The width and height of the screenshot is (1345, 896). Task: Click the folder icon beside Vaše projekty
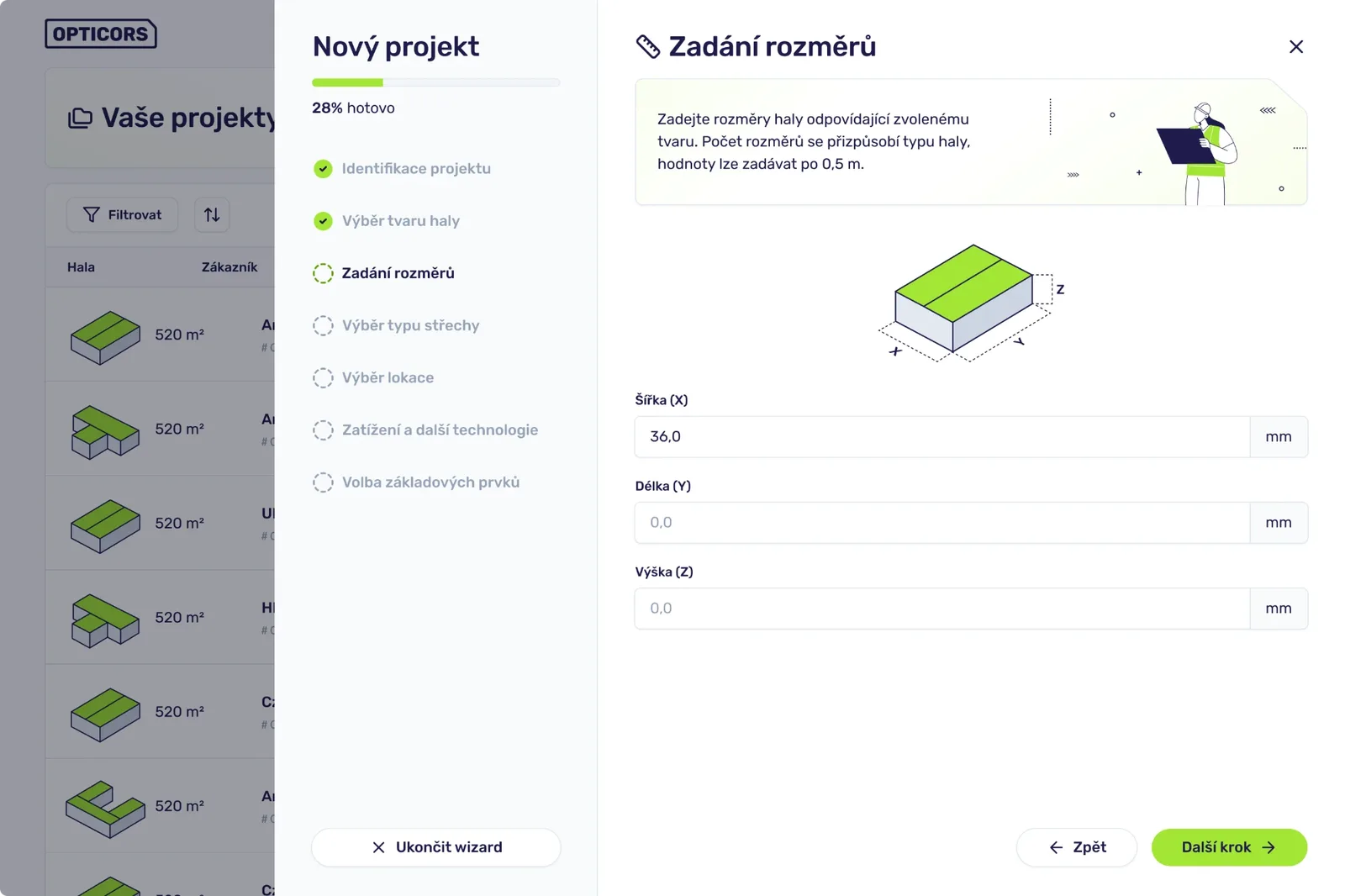(80, 118)
